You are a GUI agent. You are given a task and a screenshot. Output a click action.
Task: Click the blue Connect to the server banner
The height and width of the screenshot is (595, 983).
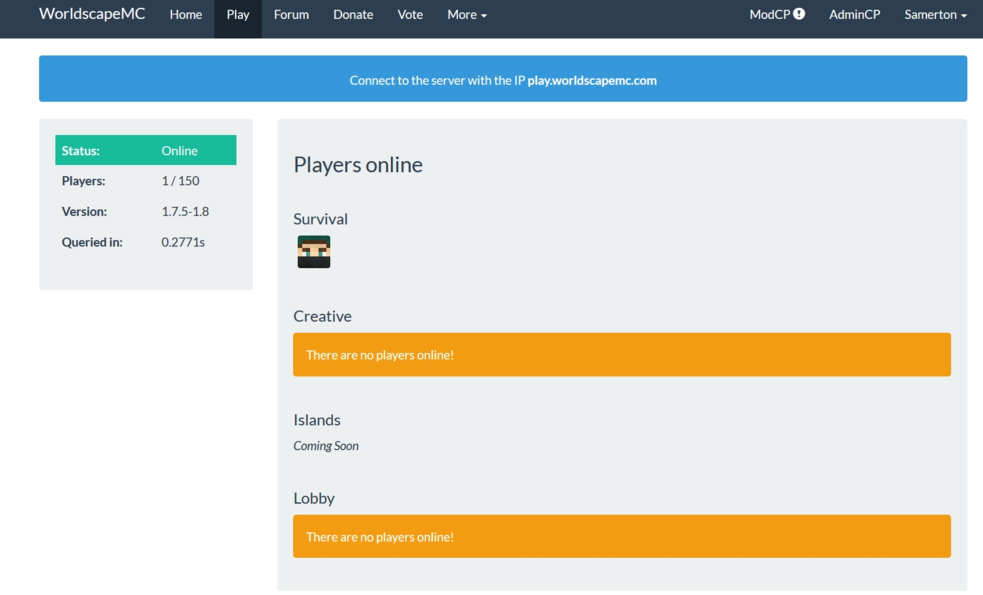pyautogui.click(x=503, y=78)
